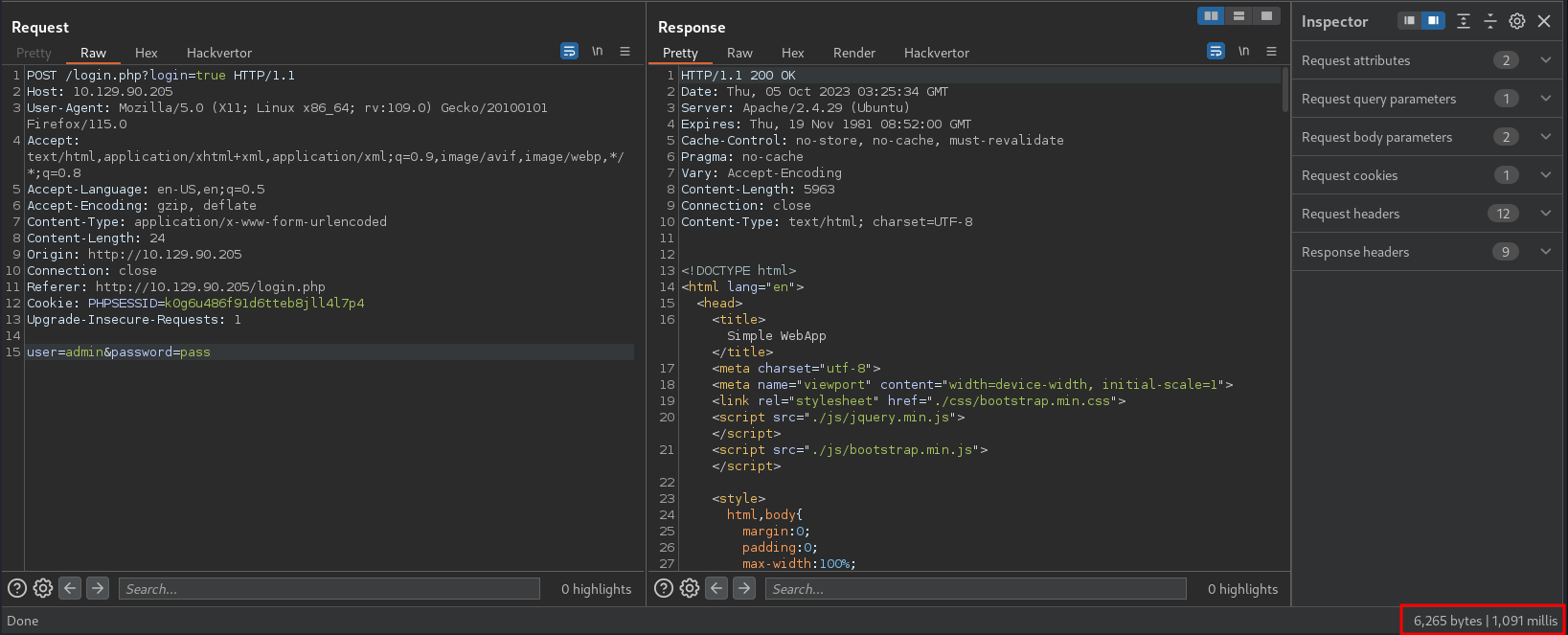Open the Render tab in Response

tap(853, 53)
